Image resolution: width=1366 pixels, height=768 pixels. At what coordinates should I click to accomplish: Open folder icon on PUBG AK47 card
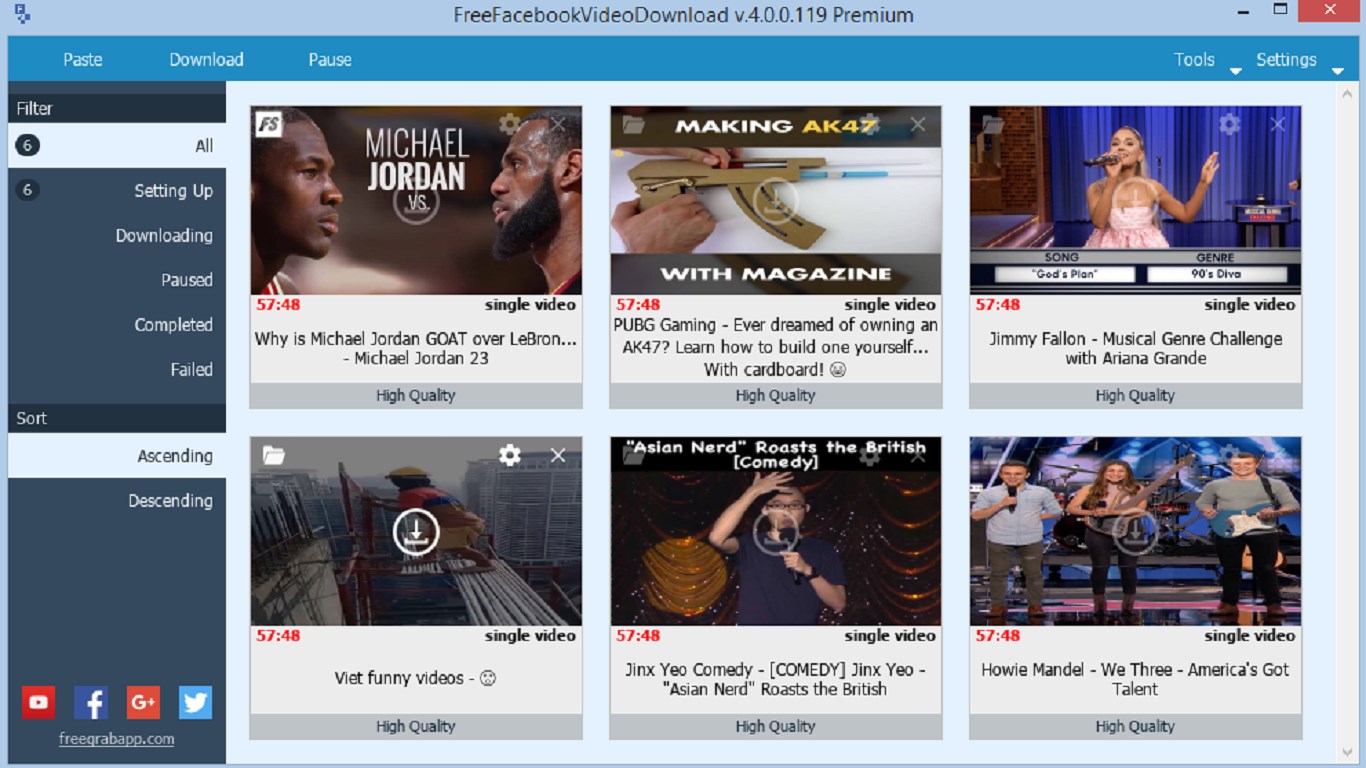633,124
